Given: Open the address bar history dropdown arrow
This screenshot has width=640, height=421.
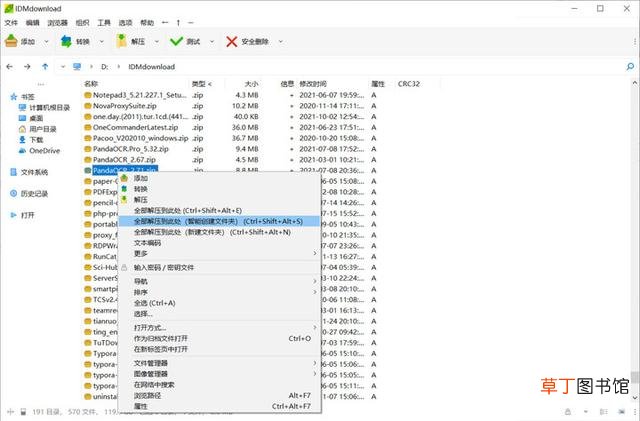Looking at the screenshot, I should (x=62, y=67).
